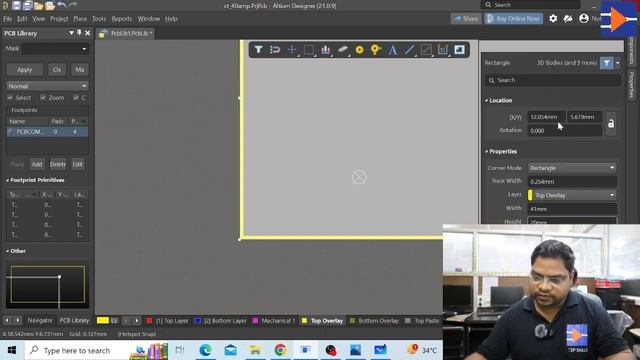Viewport: 640px width, 360px height.
Task: Click the Share button
Action: tap(466, 18)
